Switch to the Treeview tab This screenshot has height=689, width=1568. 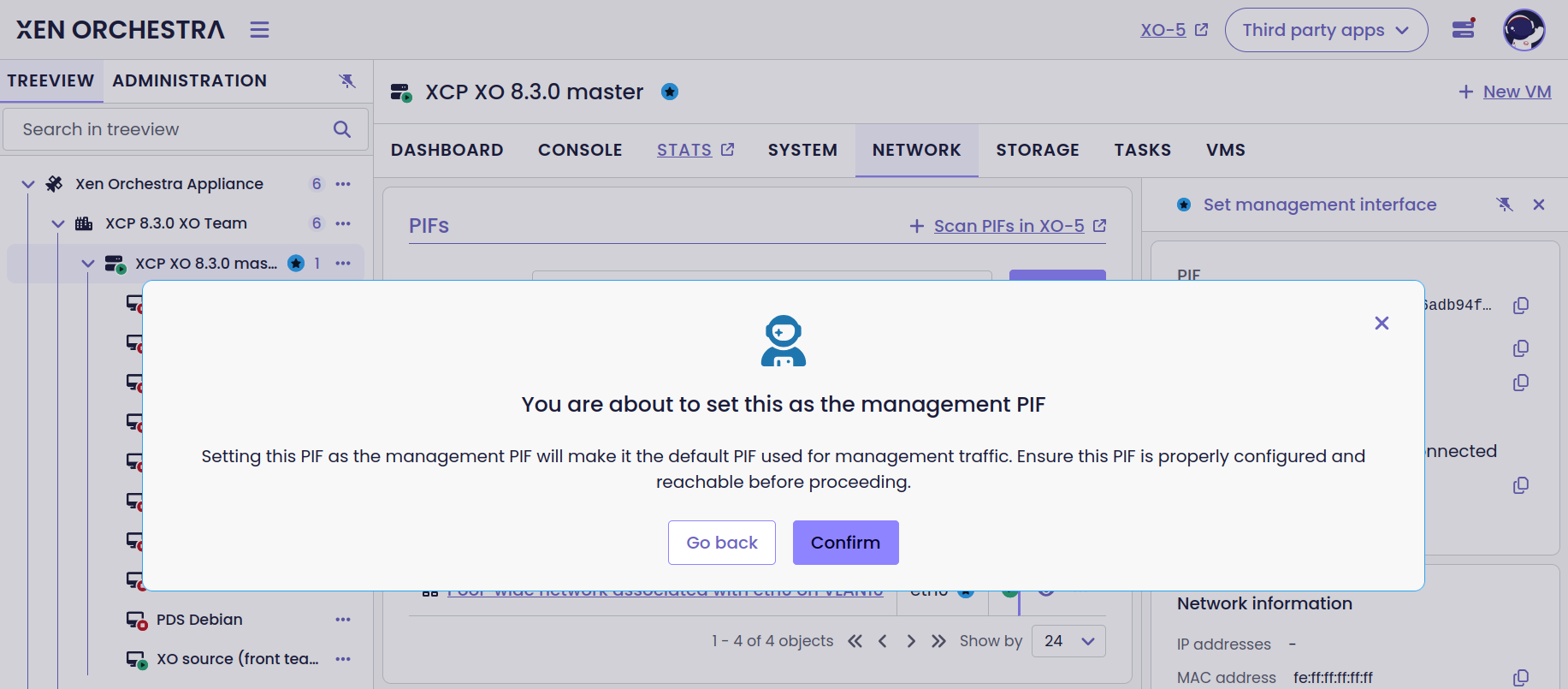51,80
